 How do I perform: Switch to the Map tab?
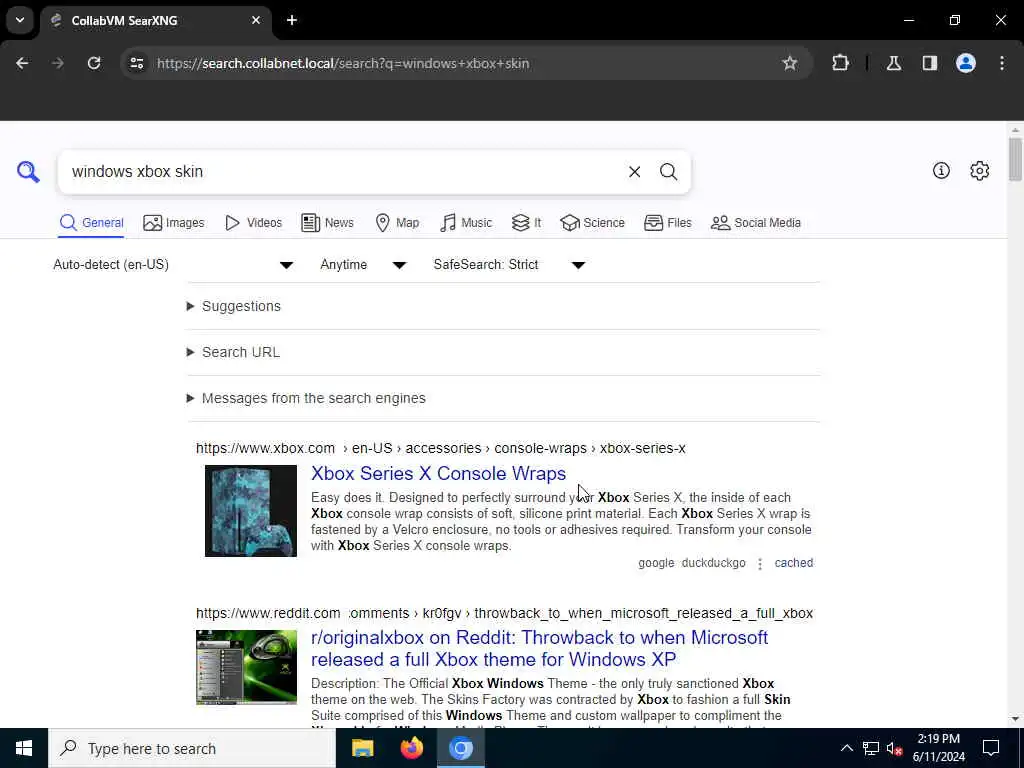coord(397,223)
